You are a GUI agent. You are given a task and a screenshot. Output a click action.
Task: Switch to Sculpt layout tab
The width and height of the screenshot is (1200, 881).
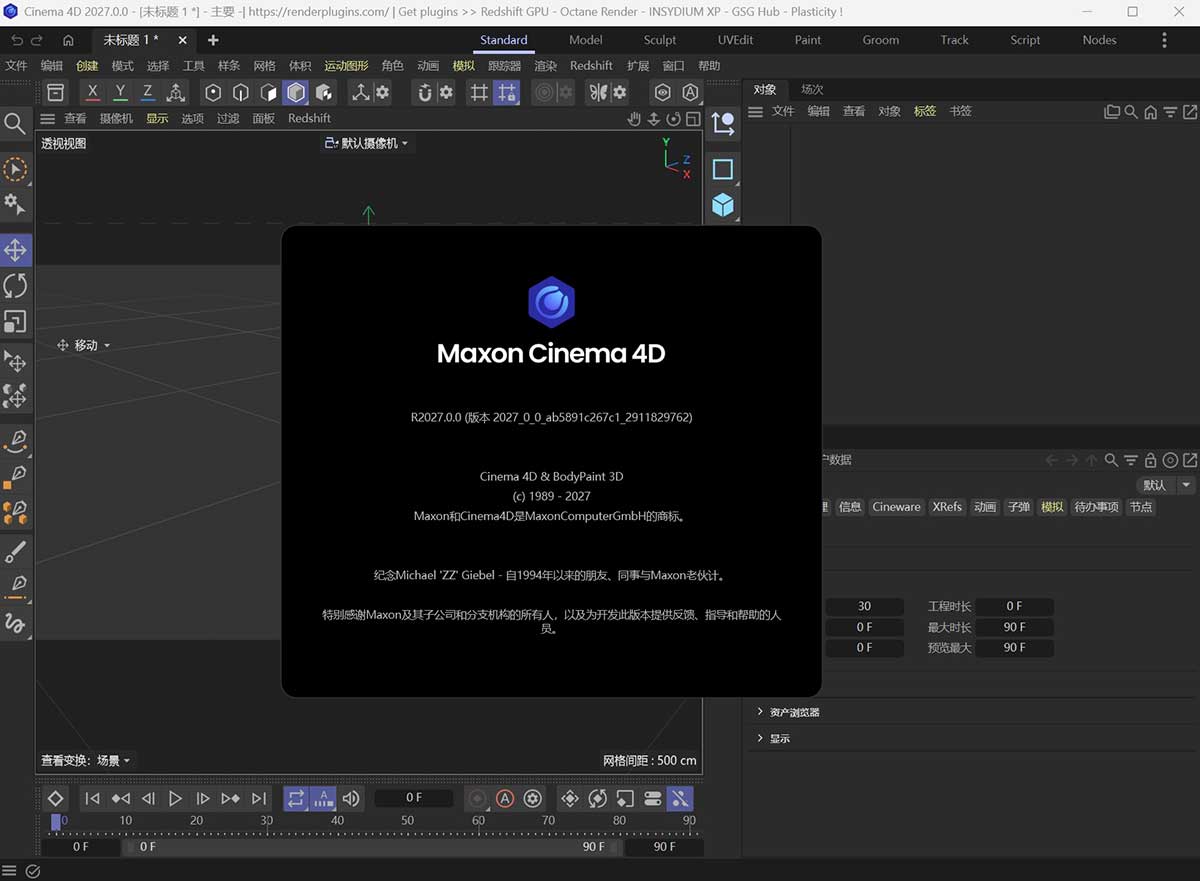coord(660,40)
